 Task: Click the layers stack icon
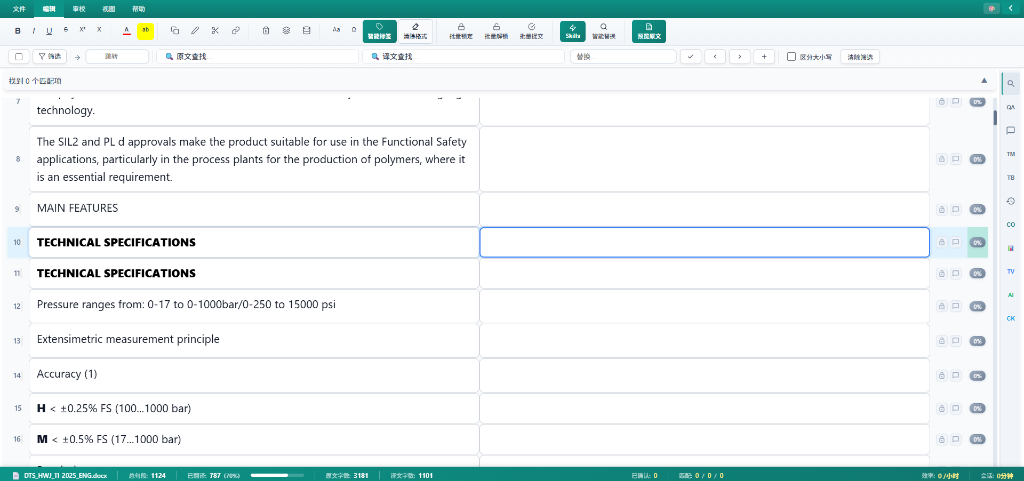click(287, 30)
